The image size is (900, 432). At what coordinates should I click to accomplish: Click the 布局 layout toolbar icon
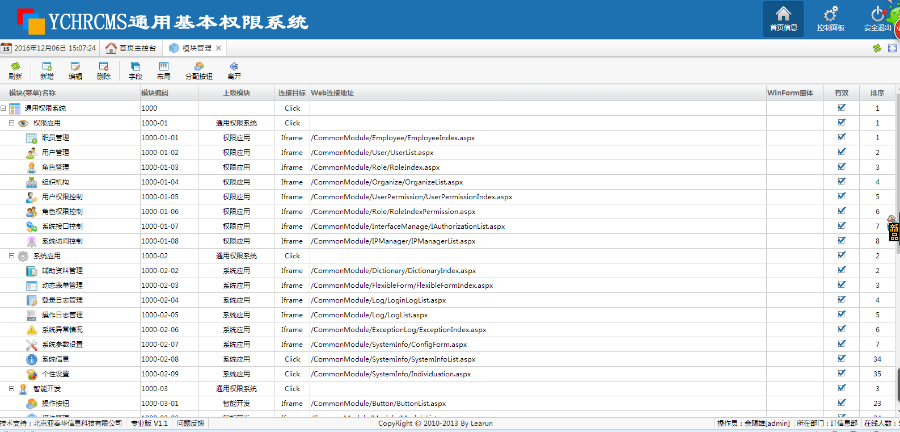coord(163,69)
